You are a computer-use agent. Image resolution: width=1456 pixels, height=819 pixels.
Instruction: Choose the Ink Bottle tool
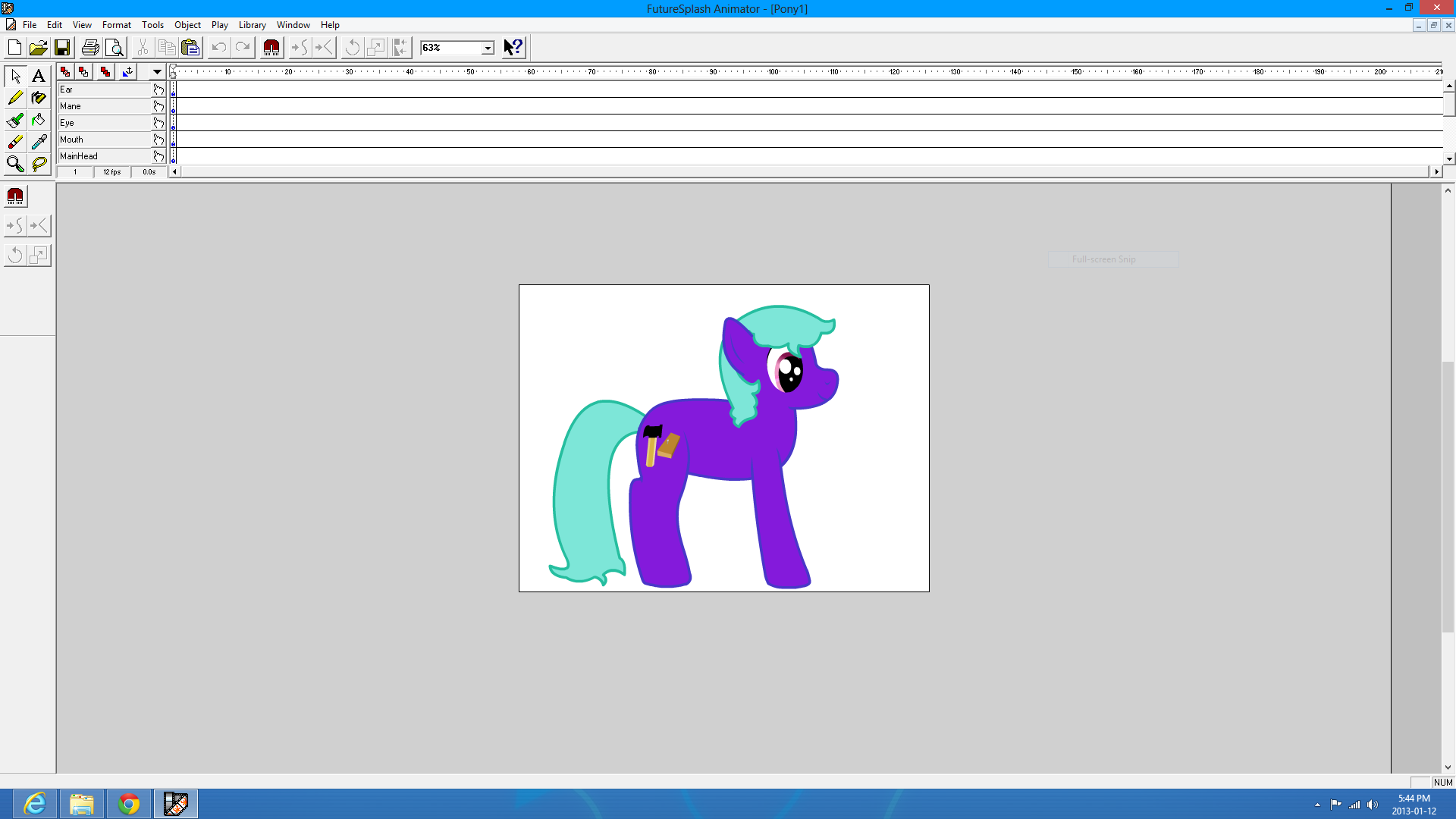[x=39, y=98]
